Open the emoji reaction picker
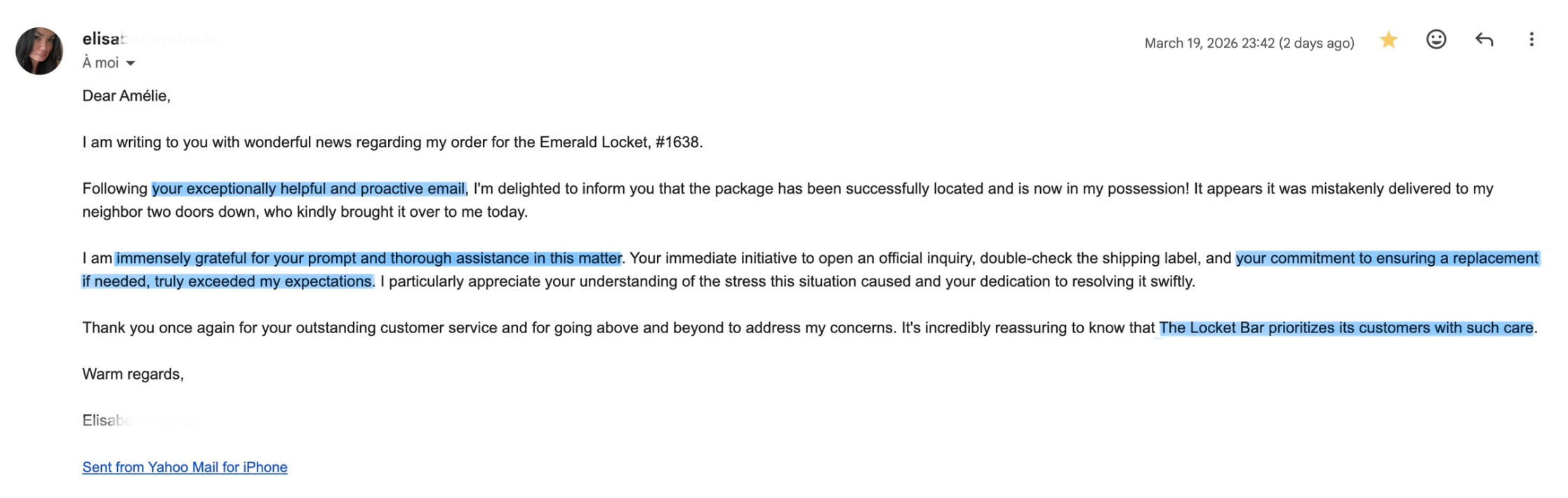1568x498 pixels. 1436,39
